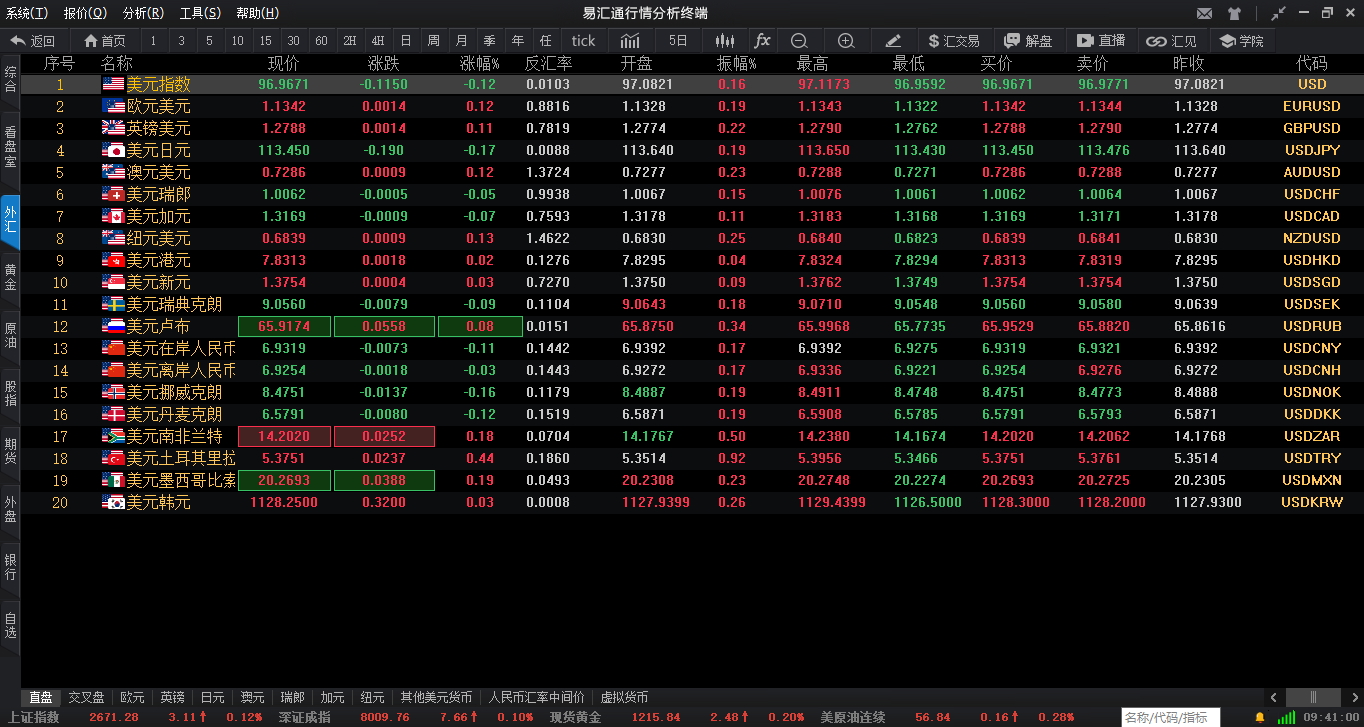Open 股指 sidebar tab
Image resolution: width=1364 pixels, height=727 pixels.
tap(10, 393)
